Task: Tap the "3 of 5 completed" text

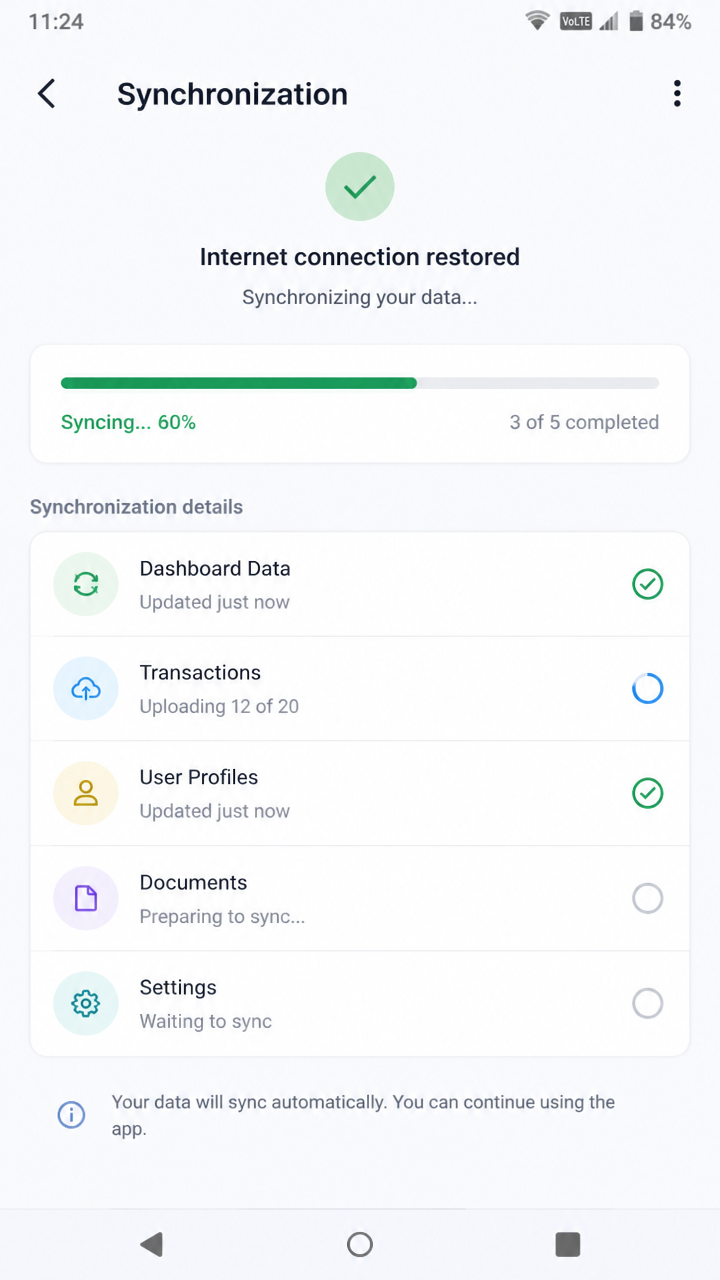Action: [x=584, y=422]
